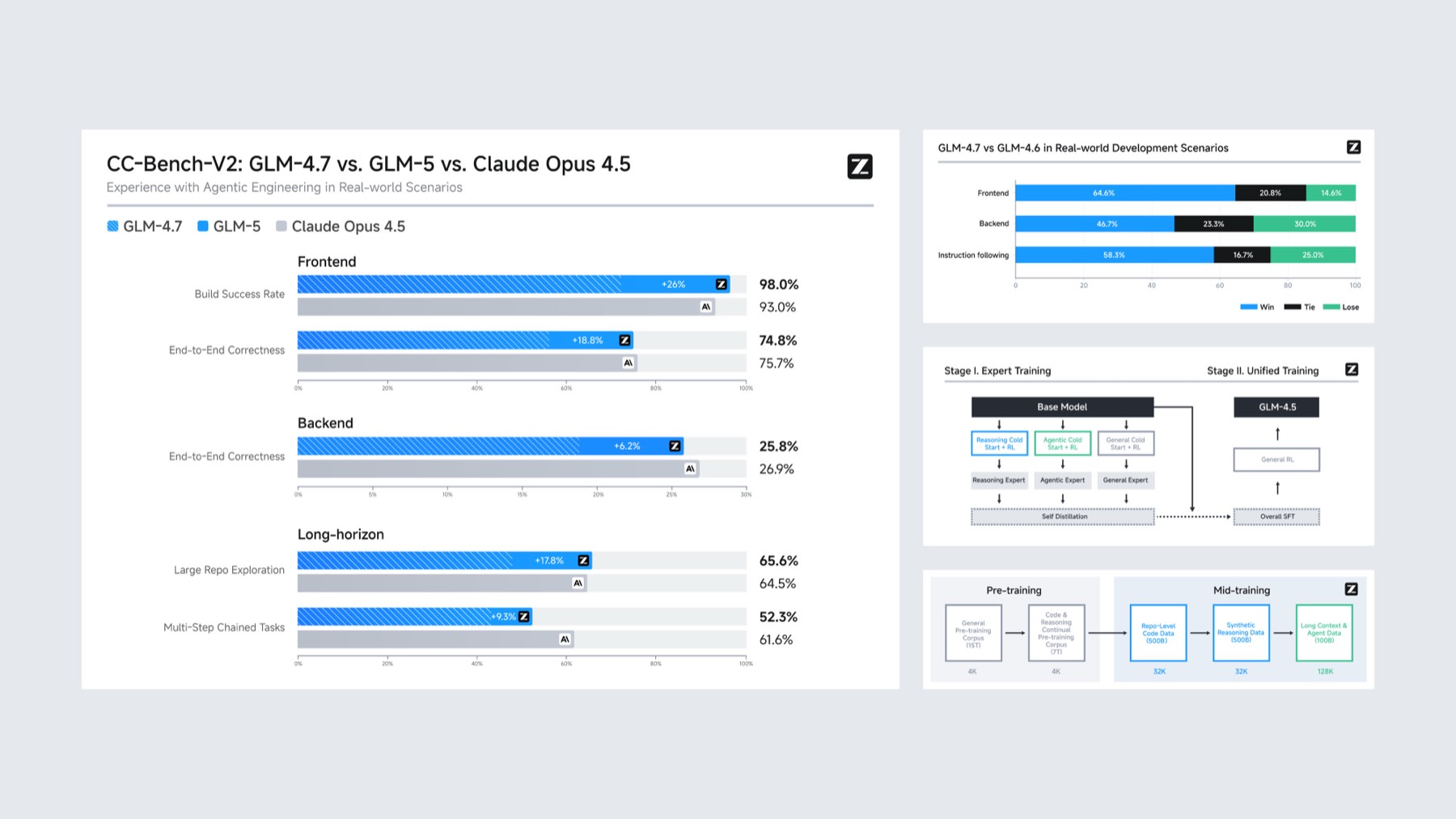Click the green Lose legend marker

coord(1331,307)
